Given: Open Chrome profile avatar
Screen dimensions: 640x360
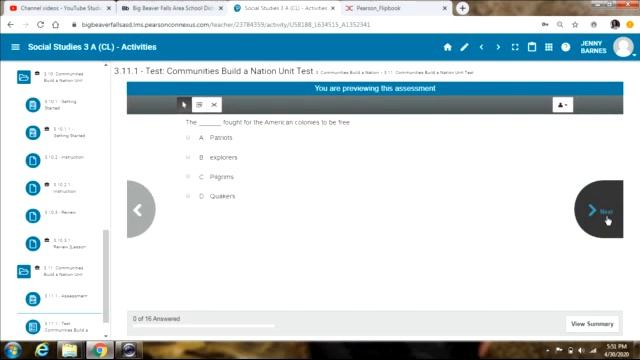Looking at the screenshot, I should coord(615,24).
